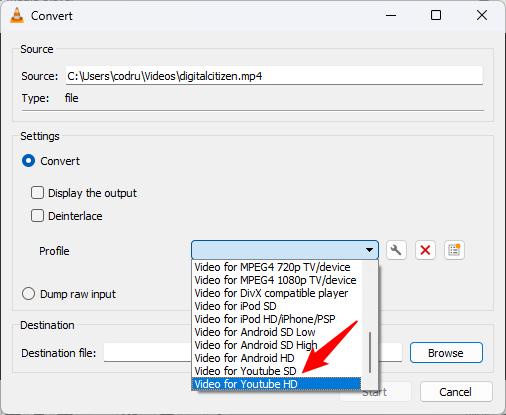The width and height of the screenshot is (506, 415).
Task: Pick Video for Android SD High
Action: [x=276, y=345]
